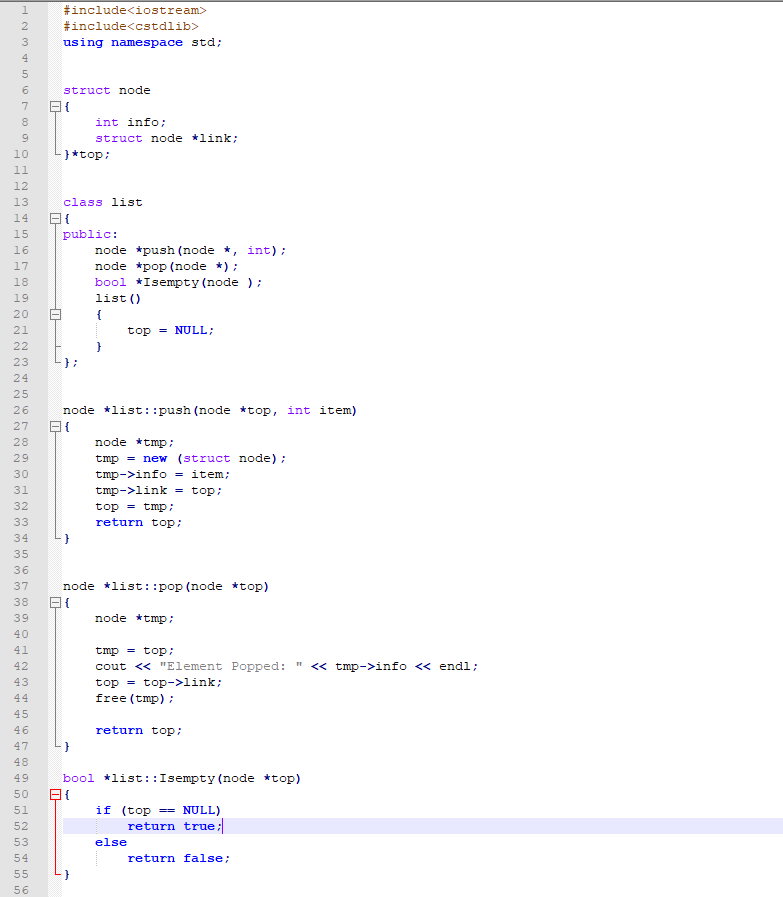Screen dimensions: 783x897
Task: Click the cout "Element Popped: " line
Action: click(x=287, y=666)
